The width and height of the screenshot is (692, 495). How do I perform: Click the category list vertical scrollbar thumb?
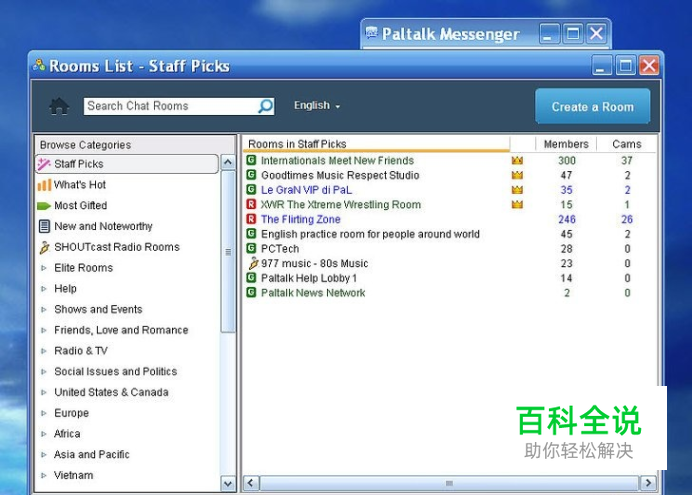coord(228,252)
